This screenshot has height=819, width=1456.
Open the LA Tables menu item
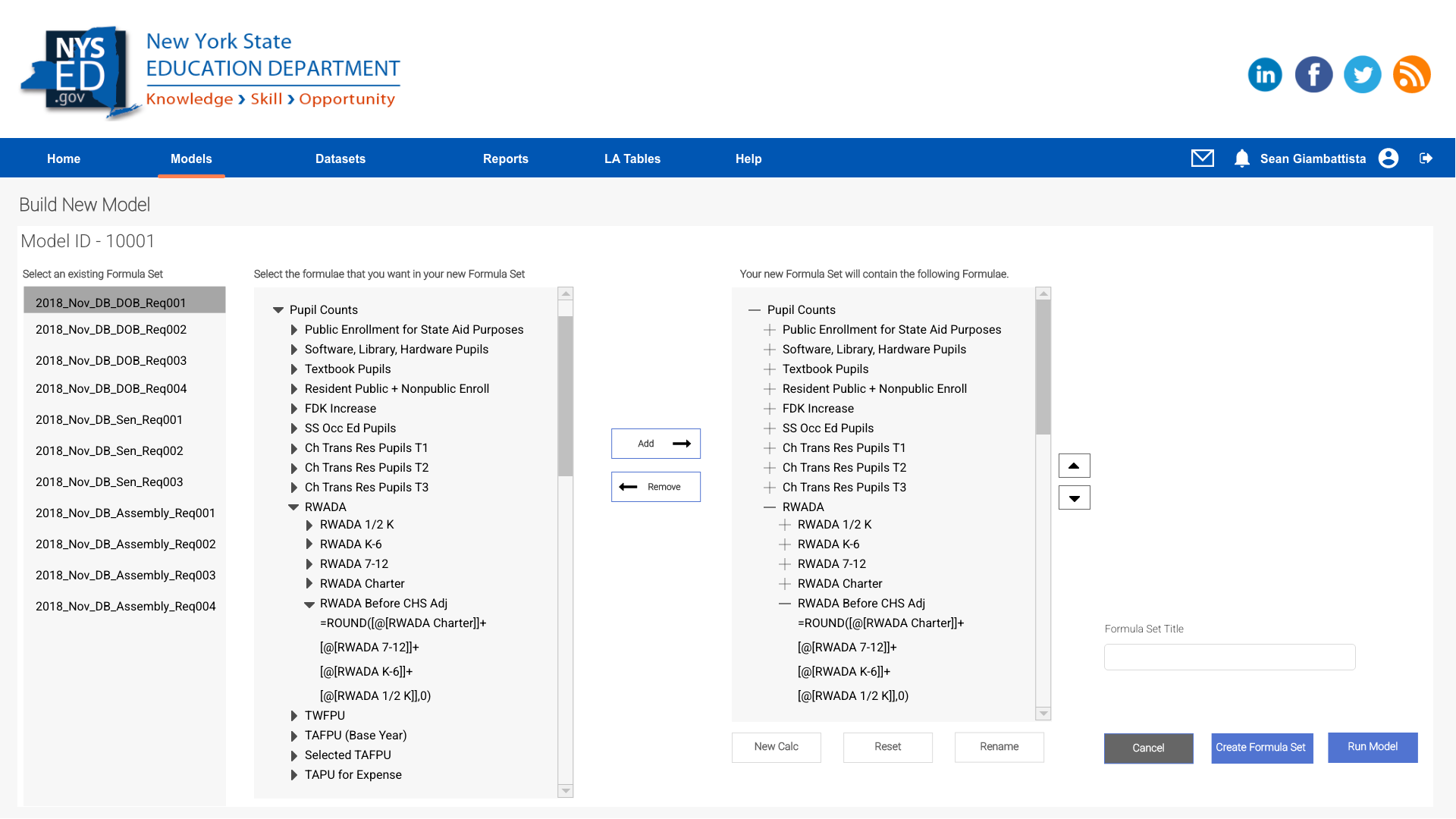coord(632,158)
